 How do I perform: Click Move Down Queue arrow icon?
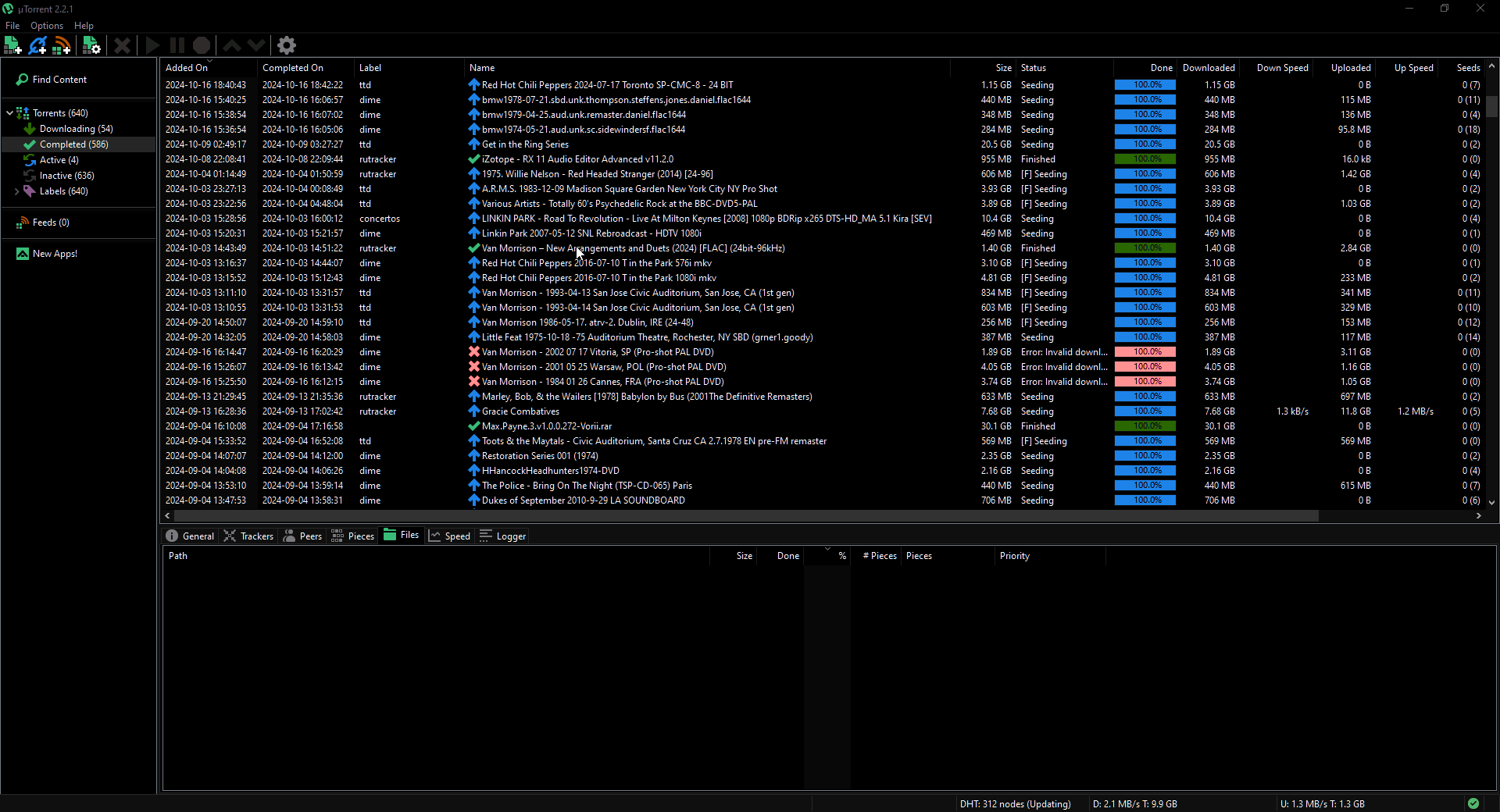point(256,45)
